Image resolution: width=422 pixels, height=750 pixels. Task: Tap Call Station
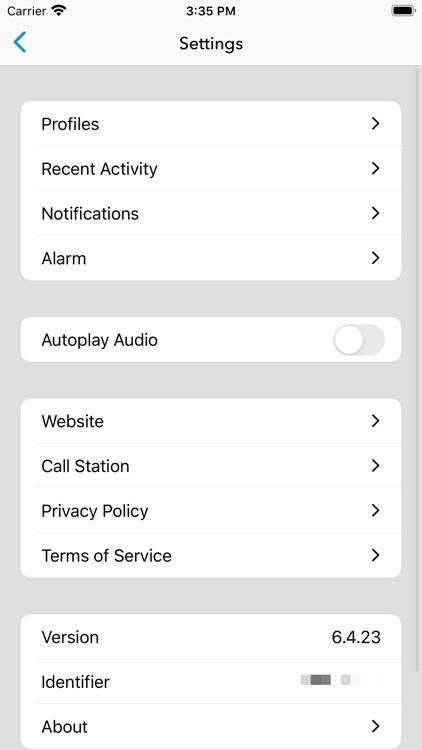click(211, 466)
